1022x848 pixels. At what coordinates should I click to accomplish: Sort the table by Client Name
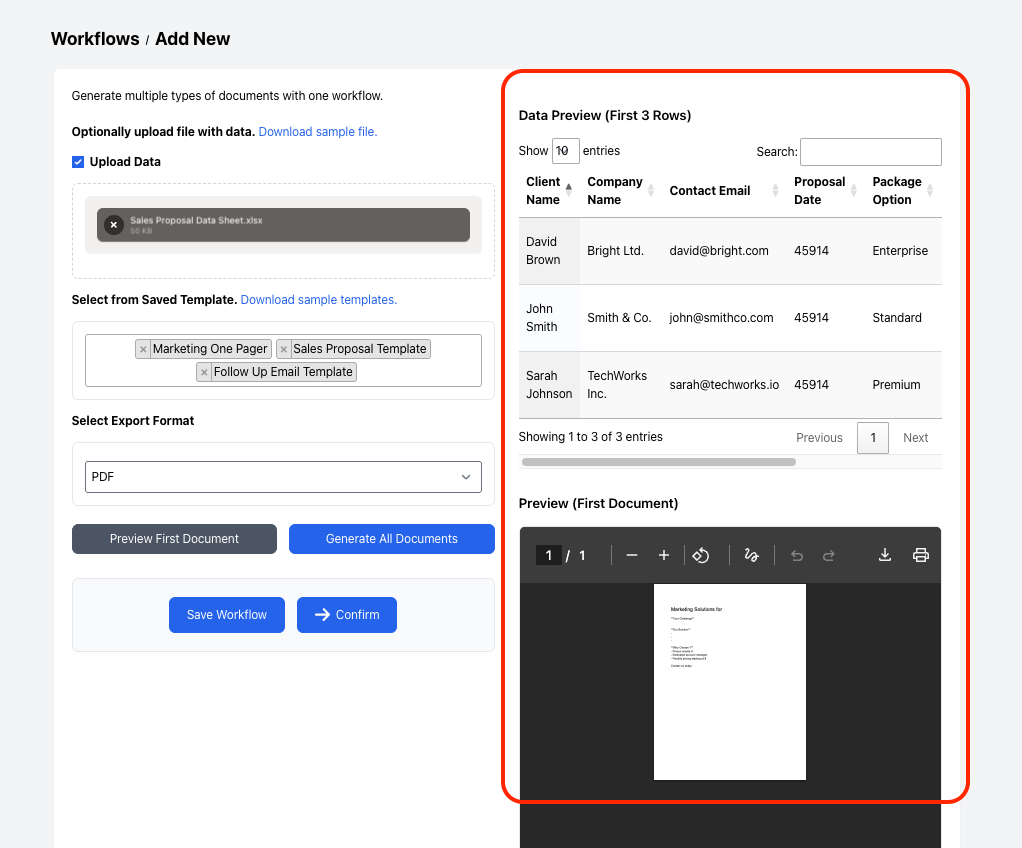click(570, 189)
